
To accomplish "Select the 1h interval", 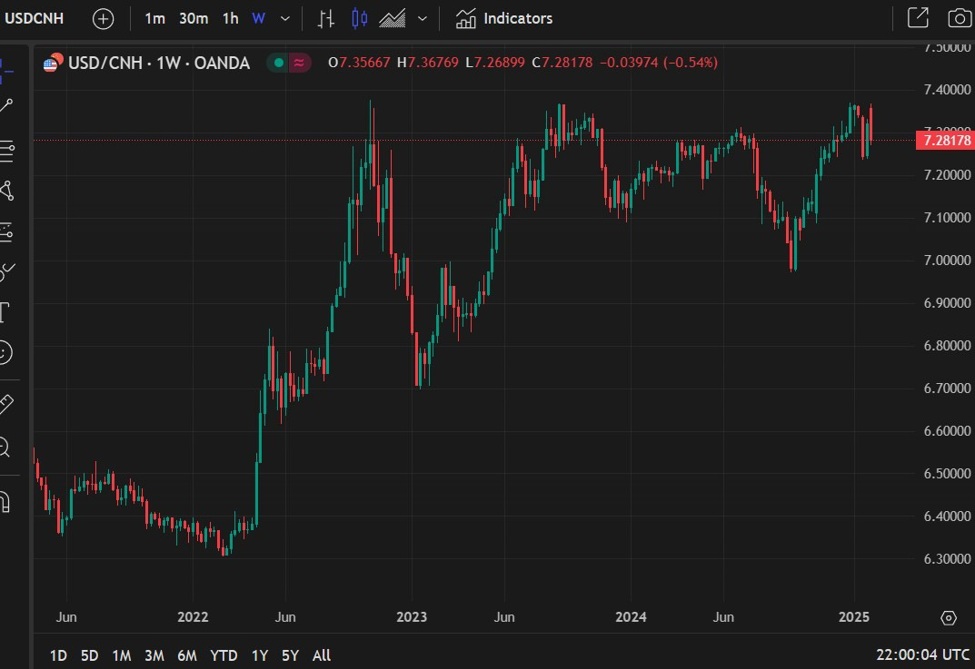I will click(x=229, y=18).
